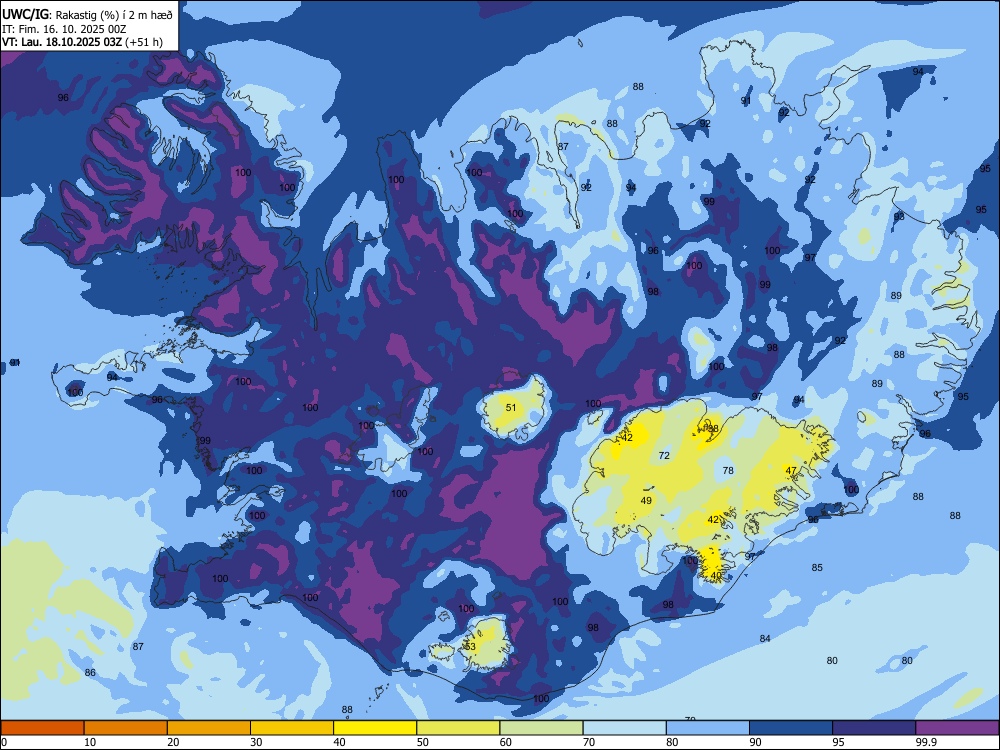Click the title 'Rakastig (%) í 2 m hæð'
The image size is (1000, 750).
tap(114, 15)
